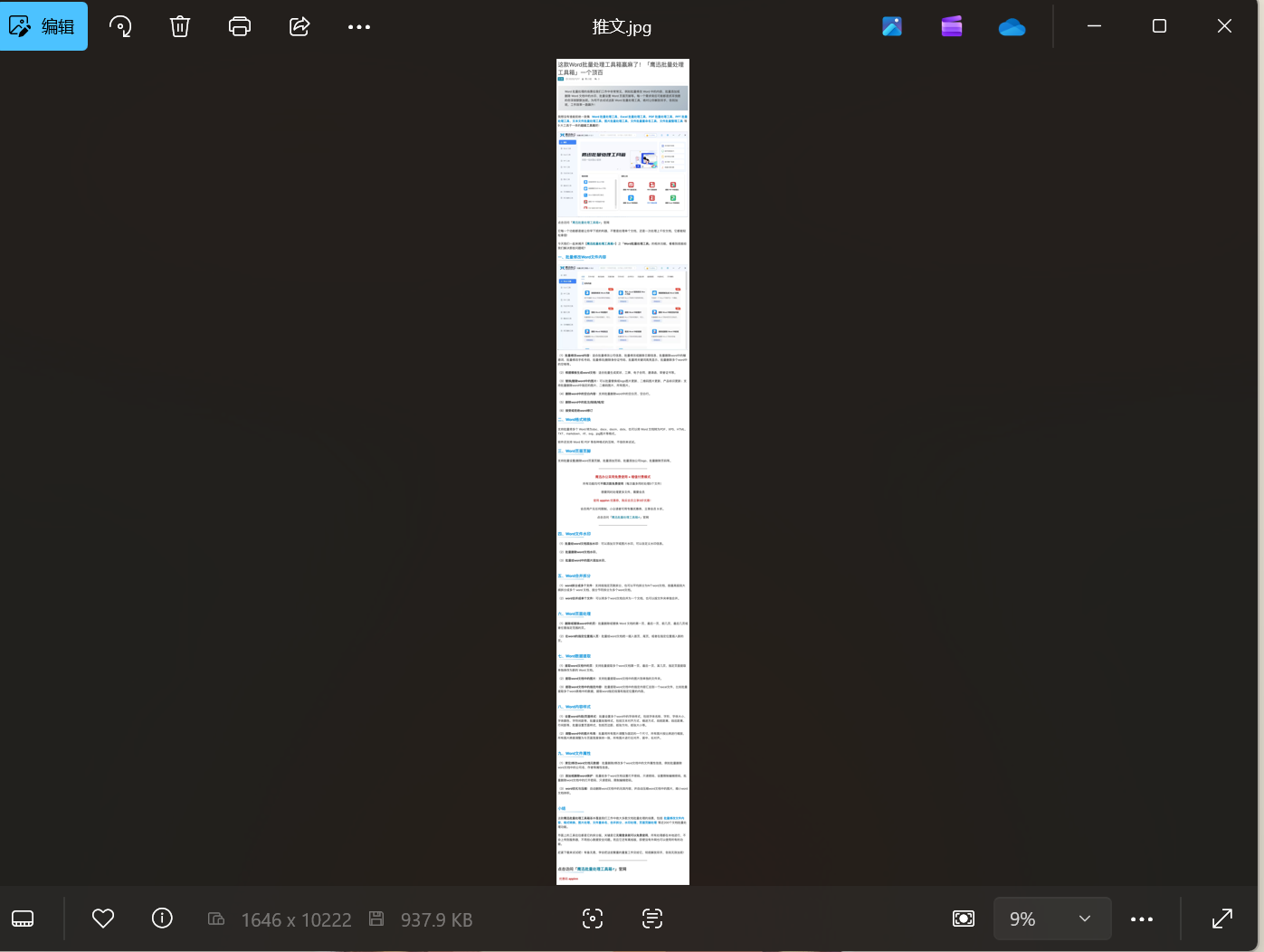Screen dimensions: 1264x952
Task: Show file info with the info icon
Action: click(x=162, y=919)
